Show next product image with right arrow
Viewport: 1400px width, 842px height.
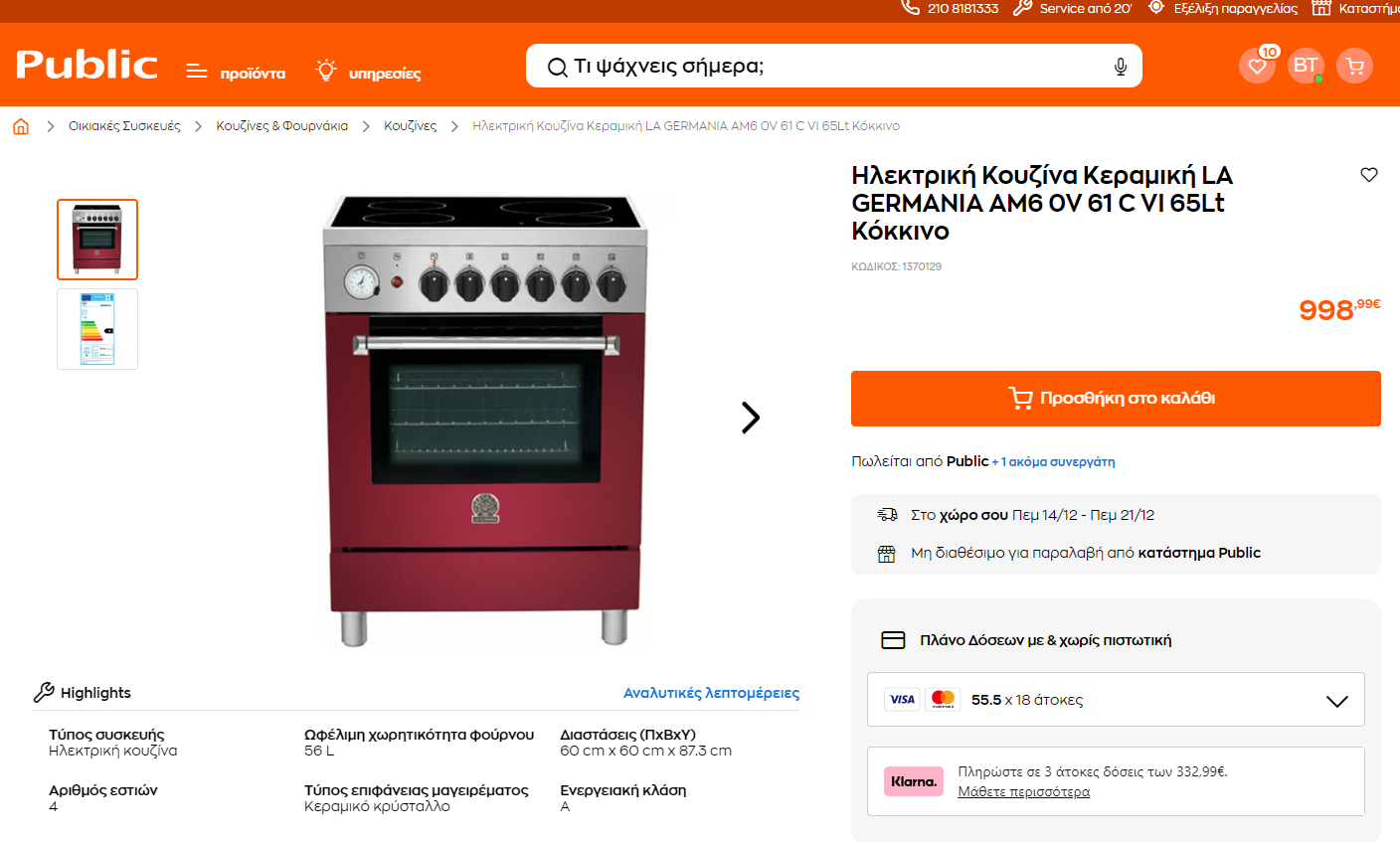(751, 418)
